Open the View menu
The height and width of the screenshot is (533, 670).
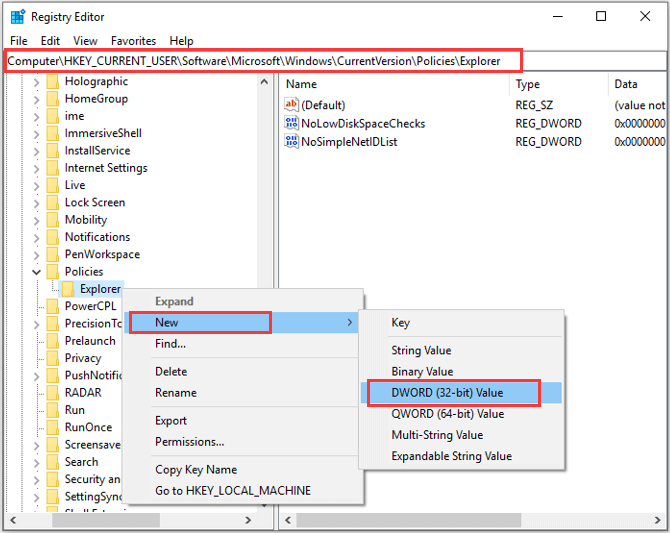point(85,41)
